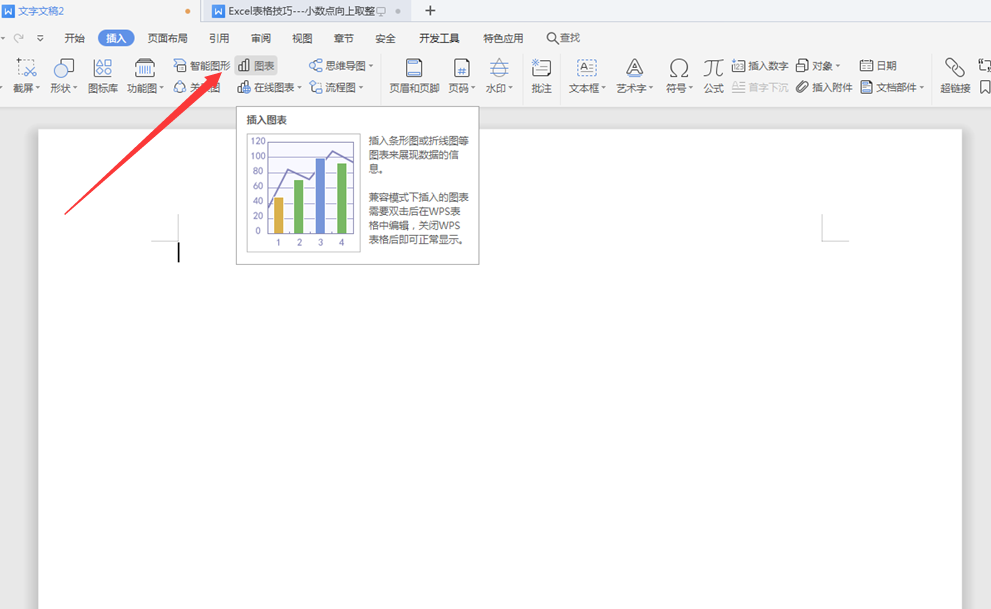Image resolution: width=991 pixels, height=609 pixels.
Task: Insert an equation via 公式 icon
Action: (713, 73)
